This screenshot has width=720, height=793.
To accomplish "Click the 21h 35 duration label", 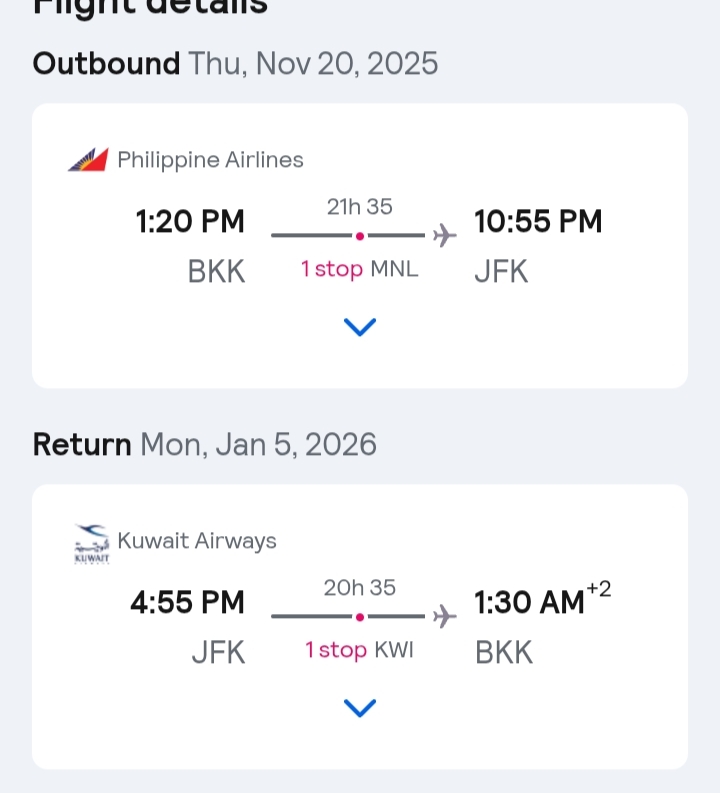I will [359, 206].
